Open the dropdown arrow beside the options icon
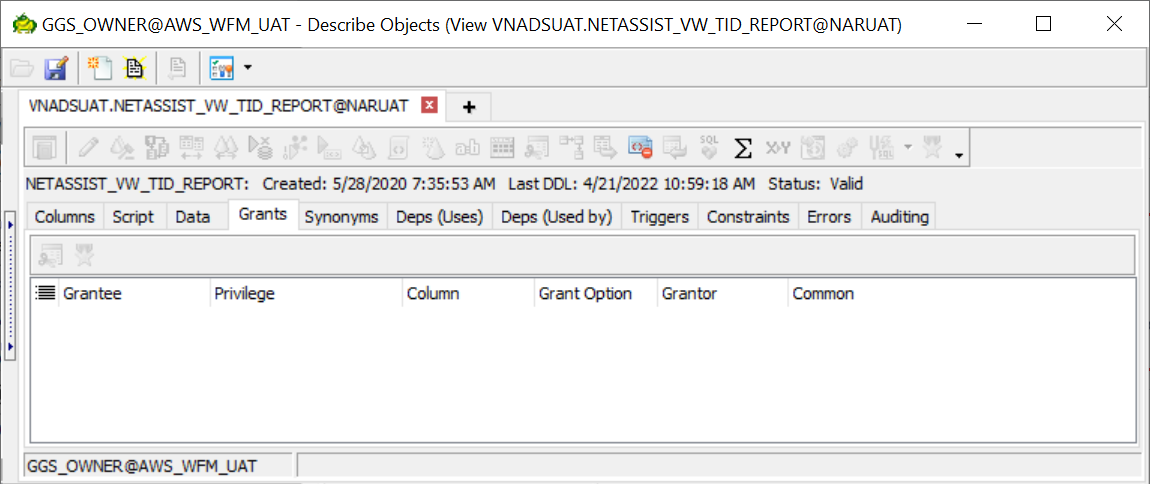1150x484 pixels. click(x=247, y=68)
